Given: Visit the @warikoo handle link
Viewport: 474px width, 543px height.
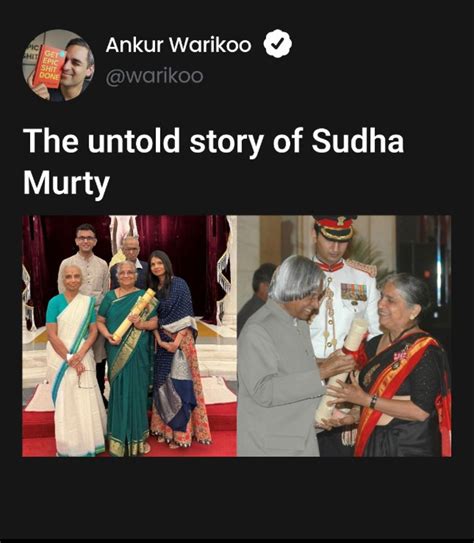Looking at the screenshot, I should point(154,76).
